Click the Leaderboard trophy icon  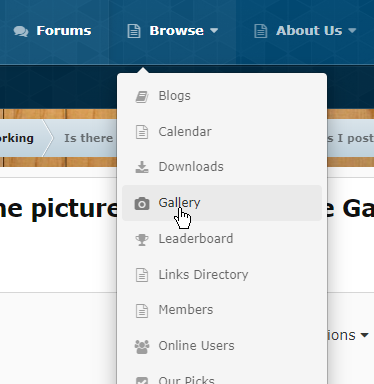coord(142,239)
